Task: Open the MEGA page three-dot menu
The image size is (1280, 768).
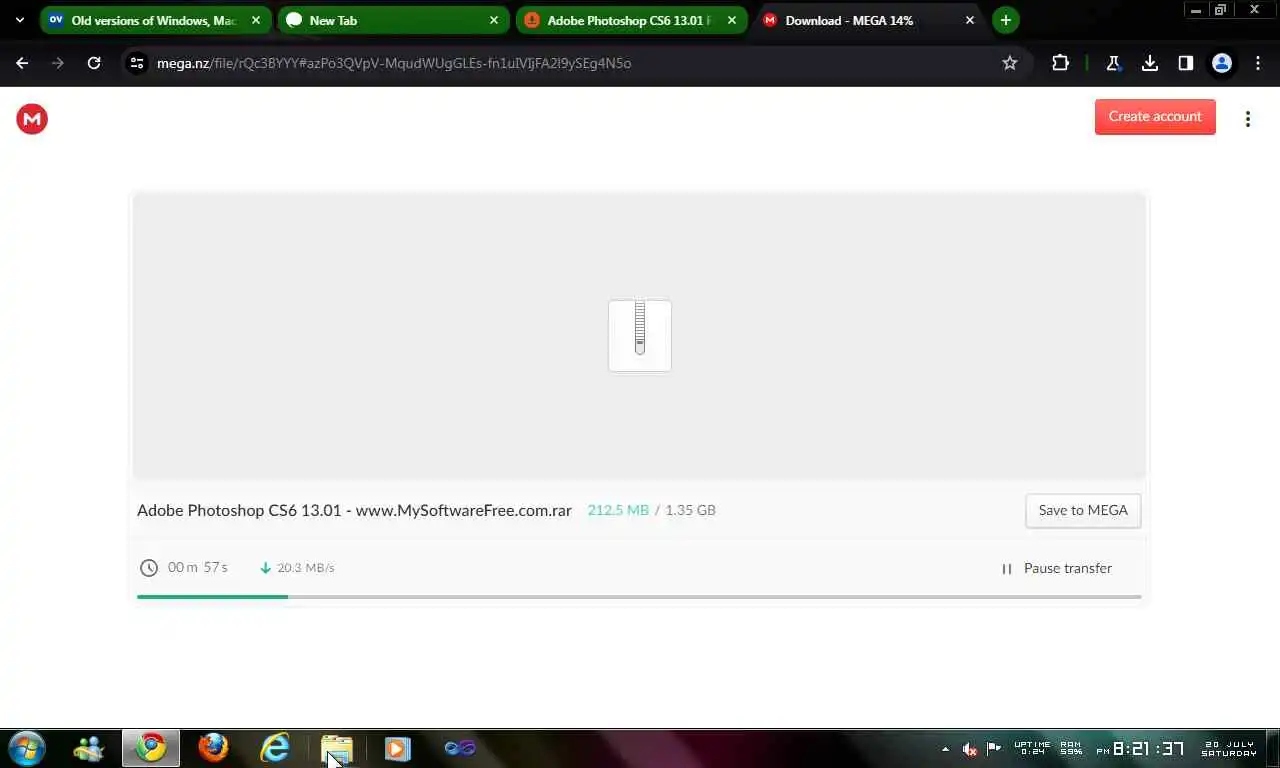Action: 1247,119
